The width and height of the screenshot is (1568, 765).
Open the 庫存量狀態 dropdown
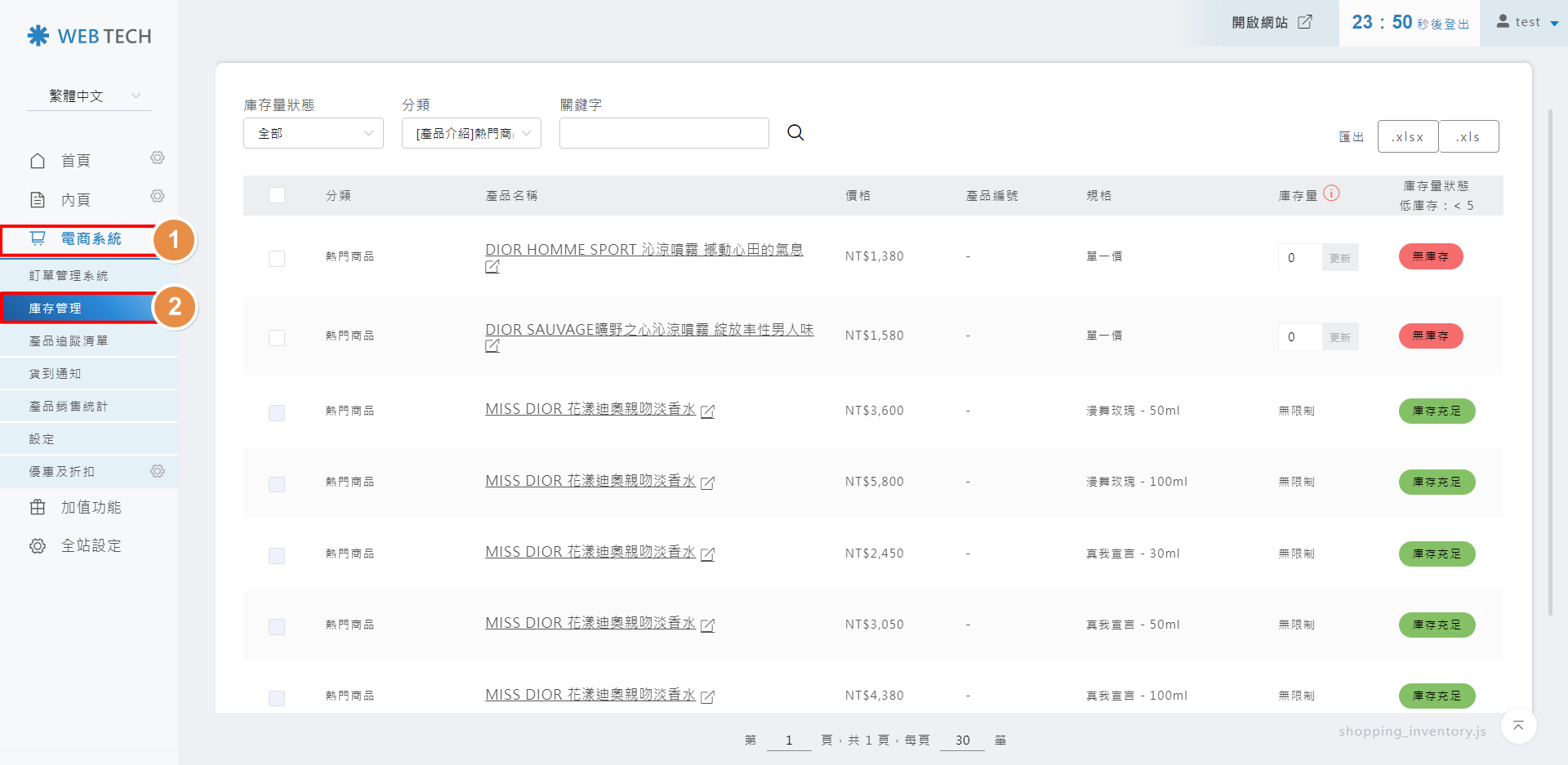coord(314,133)
